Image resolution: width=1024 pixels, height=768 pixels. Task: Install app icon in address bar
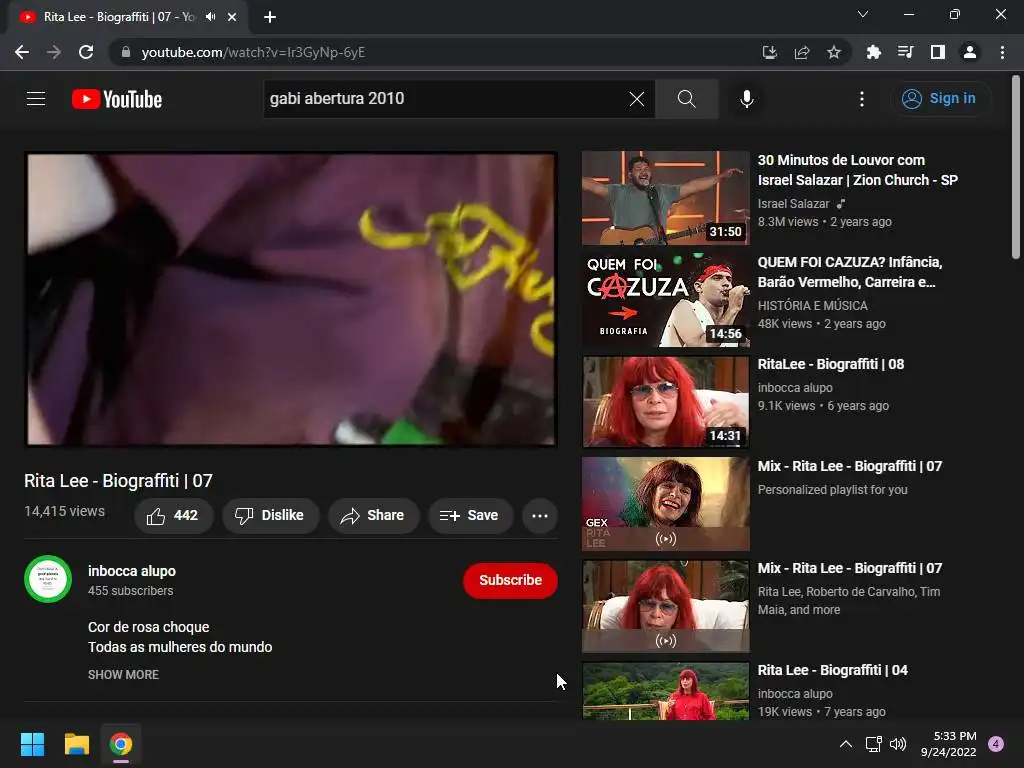770,52
